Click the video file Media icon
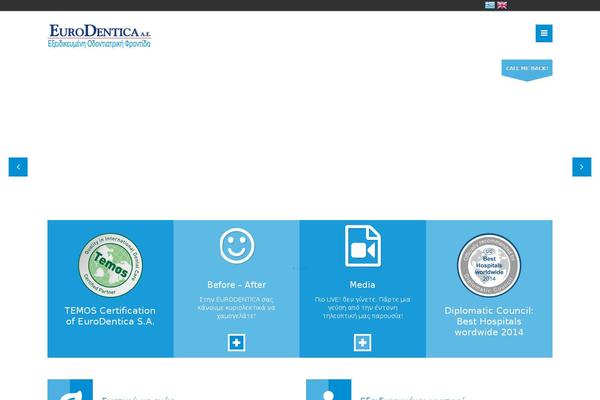Image resolution: width=600 pixels, height=400 pixels. (363, 246)
